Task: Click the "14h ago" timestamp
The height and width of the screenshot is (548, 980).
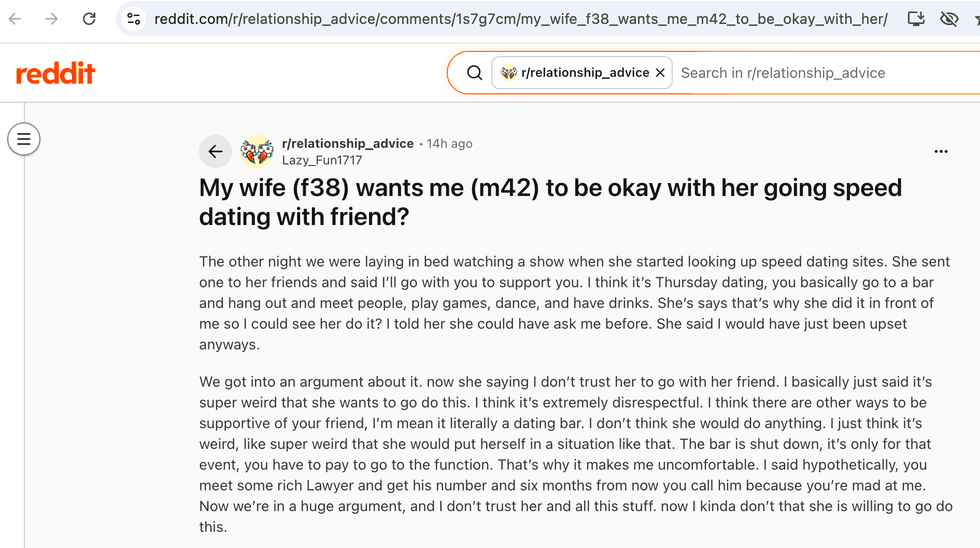Action: [449, 144]
